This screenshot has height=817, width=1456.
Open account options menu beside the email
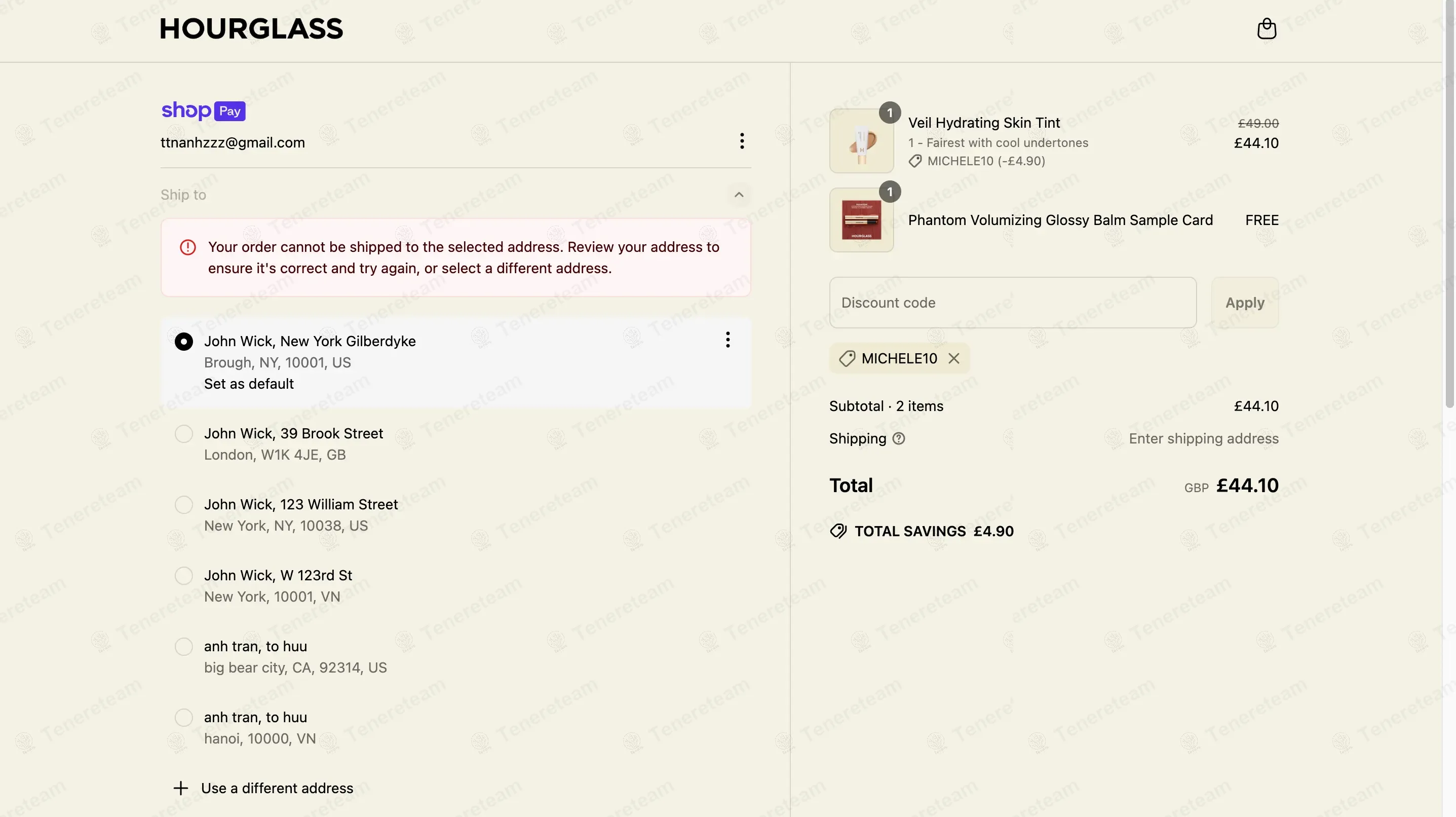742,141
